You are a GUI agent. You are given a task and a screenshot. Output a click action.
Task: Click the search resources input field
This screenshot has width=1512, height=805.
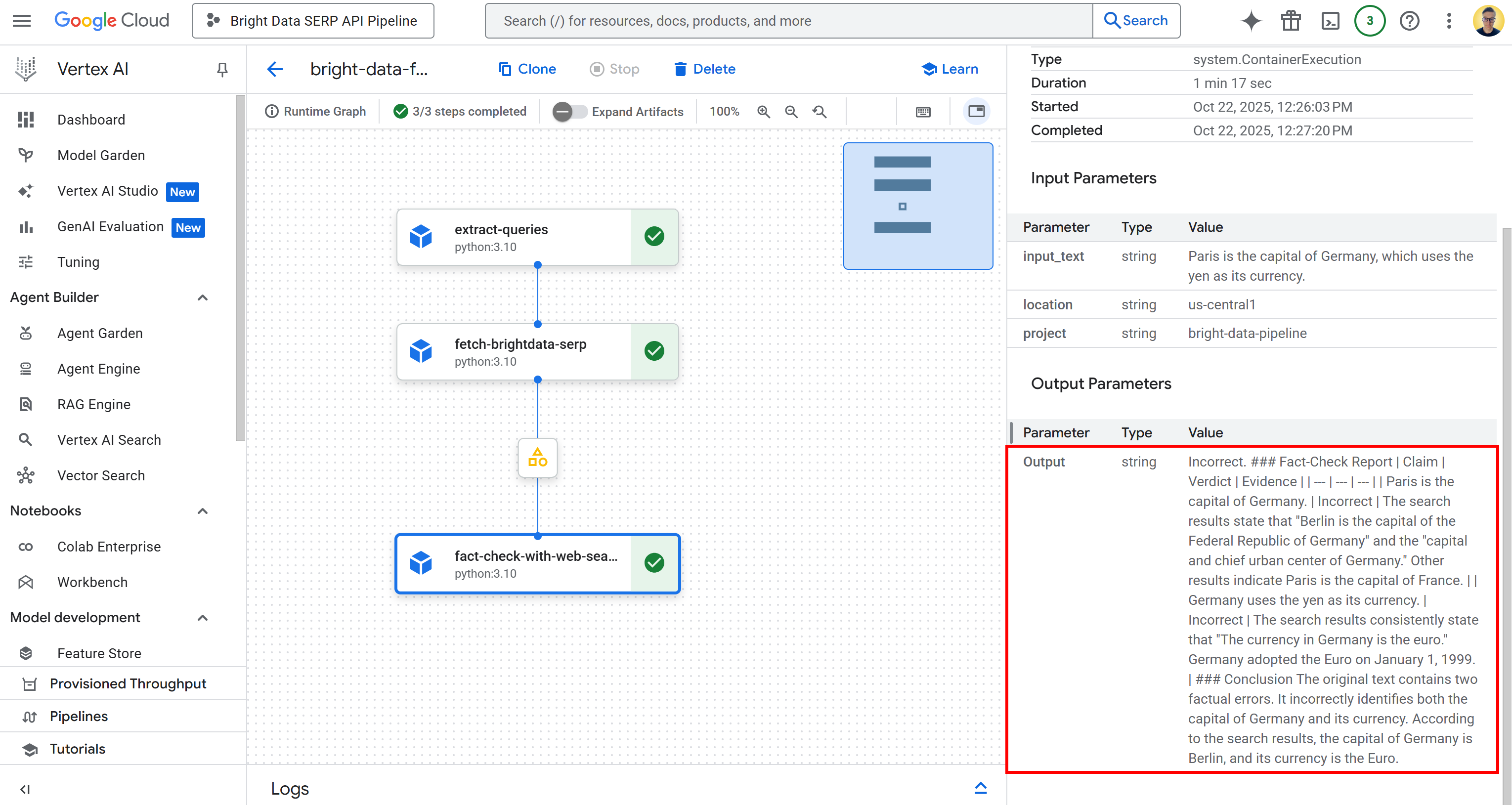(x=788, y=21)
